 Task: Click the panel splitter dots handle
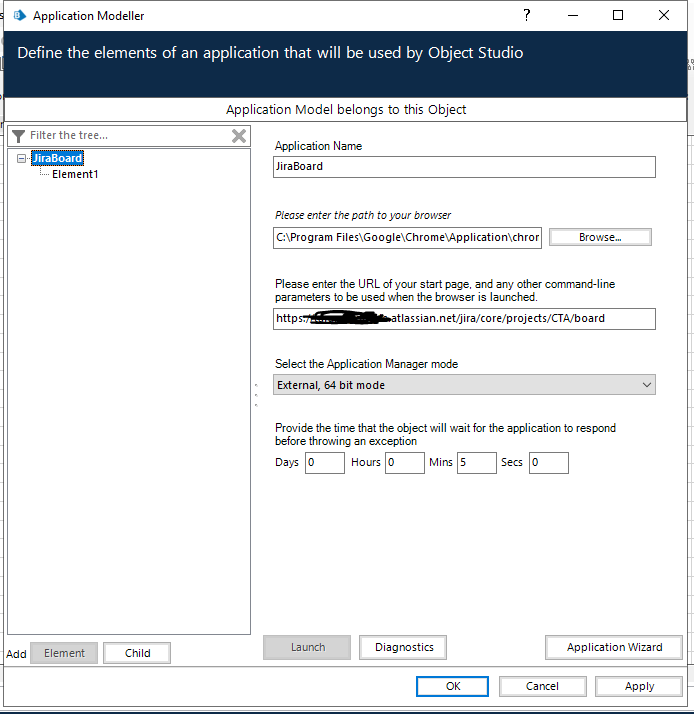tap(256, 395)
